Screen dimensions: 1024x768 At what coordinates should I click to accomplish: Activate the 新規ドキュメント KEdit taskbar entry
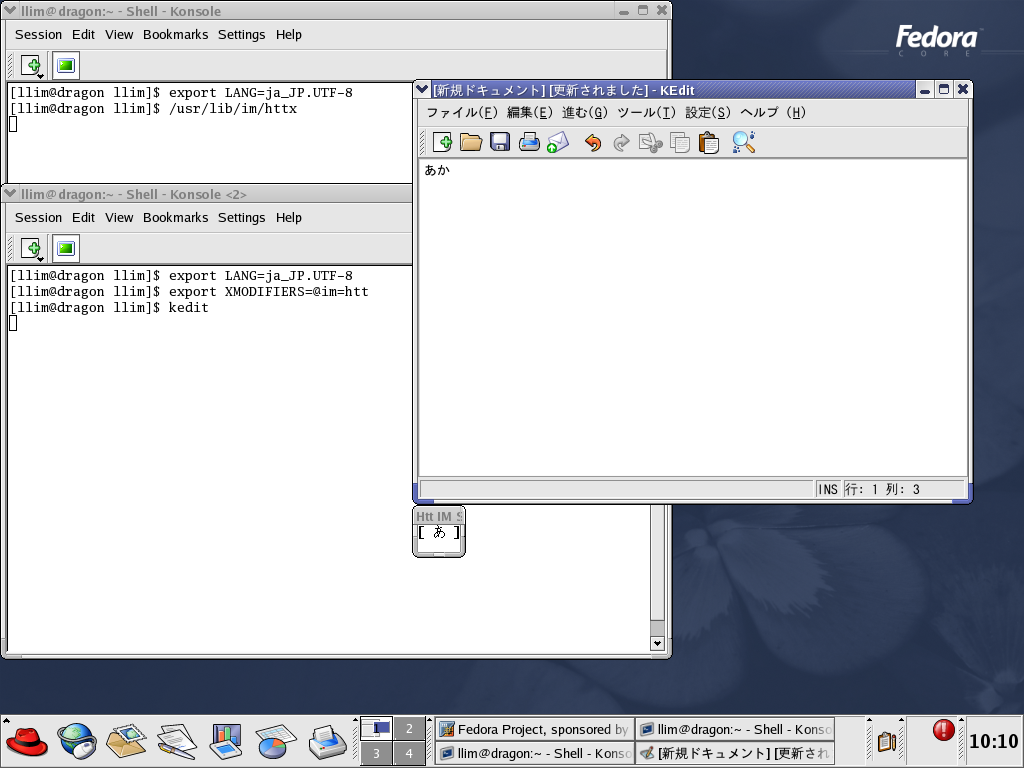(x=735, y=753)
